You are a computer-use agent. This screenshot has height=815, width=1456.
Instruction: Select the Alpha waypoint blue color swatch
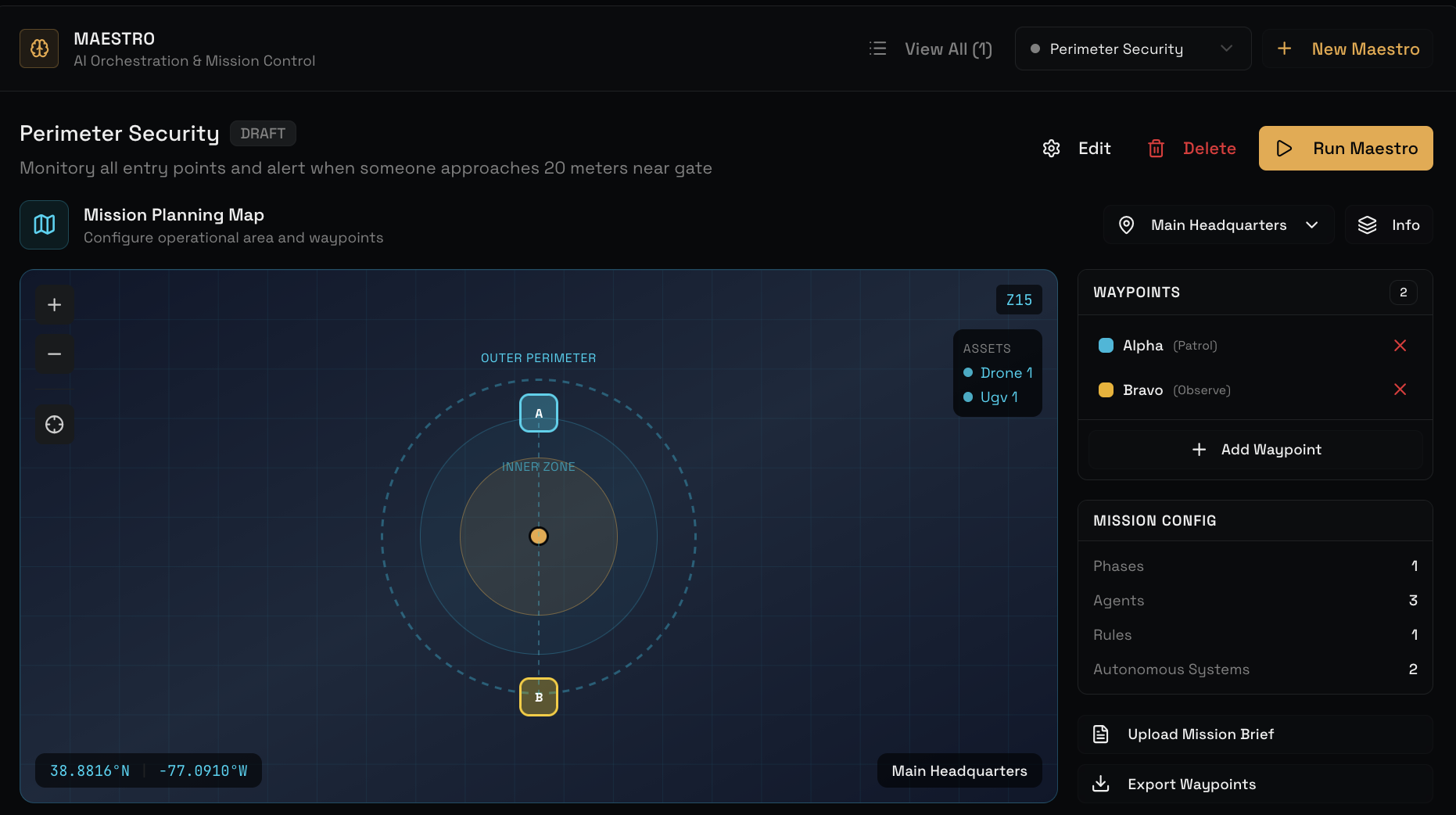pos(1106,346)
